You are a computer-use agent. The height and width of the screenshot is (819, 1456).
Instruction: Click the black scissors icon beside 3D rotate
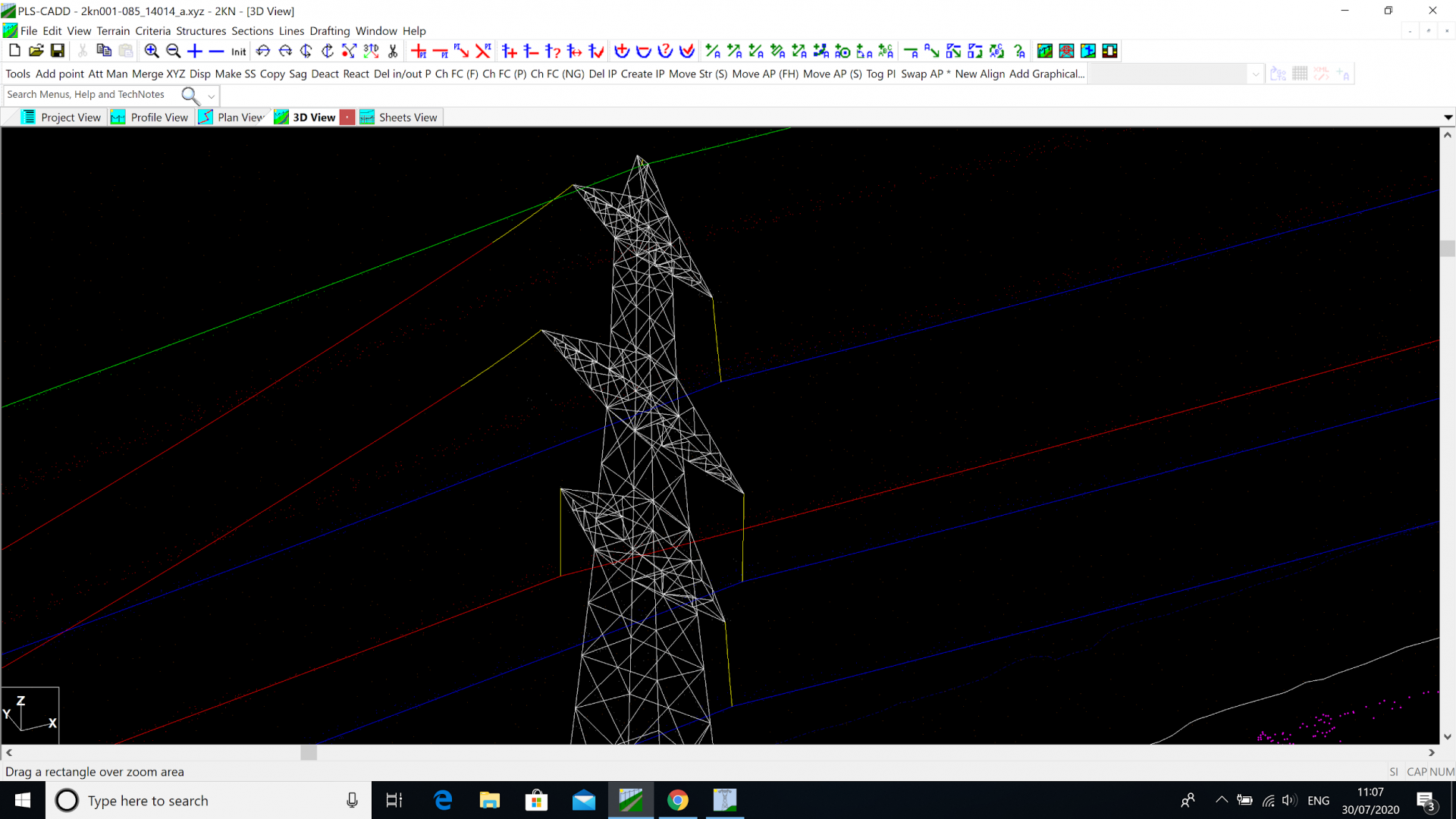click(393, 51)
